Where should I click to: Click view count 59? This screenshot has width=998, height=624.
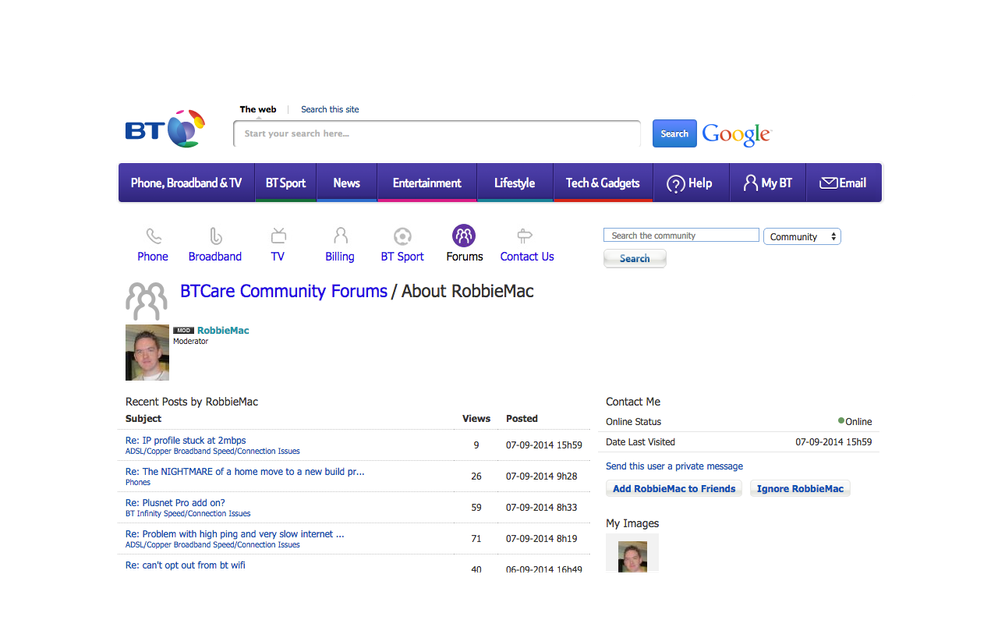point(476,507)
